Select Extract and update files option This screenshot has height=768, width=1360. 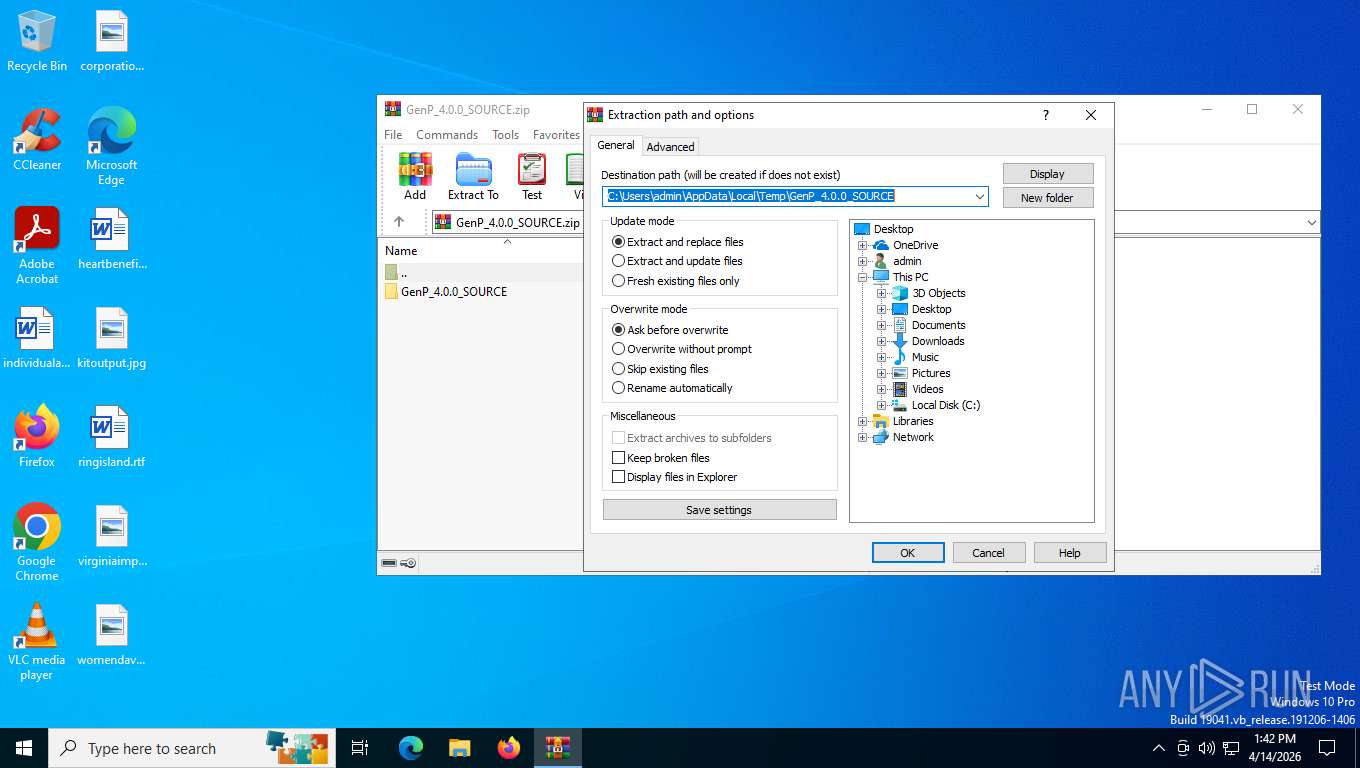[677, 261]
